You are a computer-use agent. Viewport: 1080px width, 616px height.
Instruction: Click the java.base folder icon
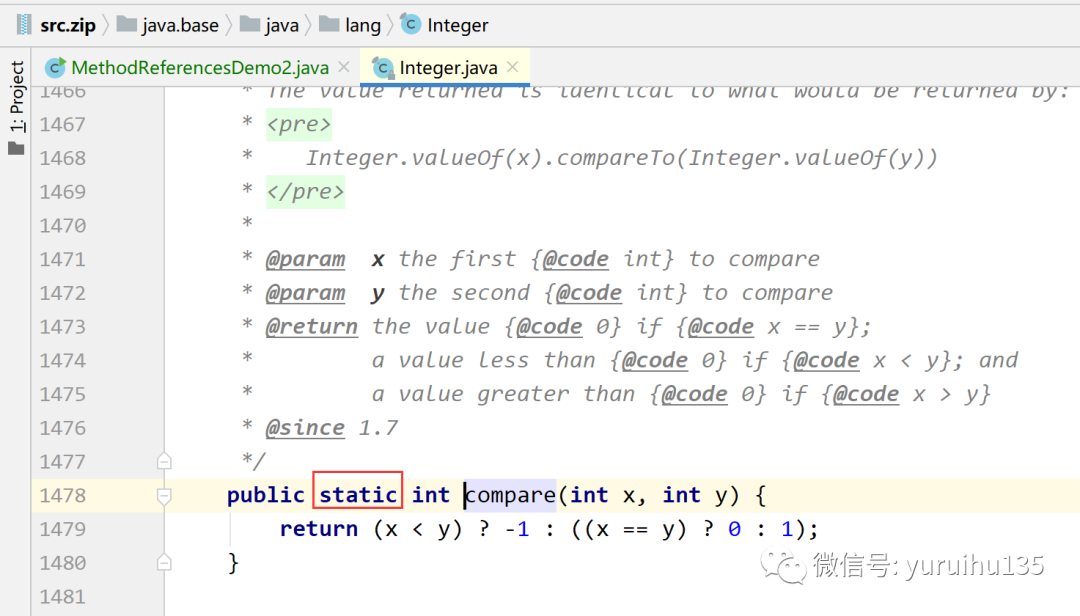click(x=127, y=25)
